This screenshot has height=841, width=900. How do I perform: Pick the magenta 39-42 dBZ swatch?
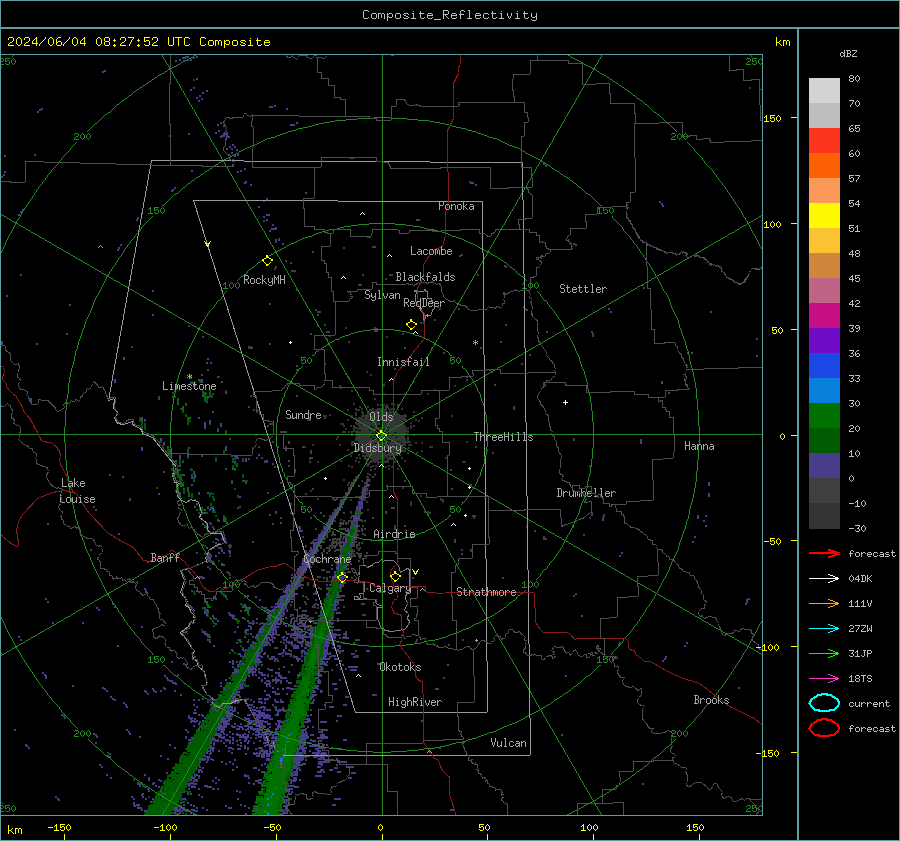824,316
